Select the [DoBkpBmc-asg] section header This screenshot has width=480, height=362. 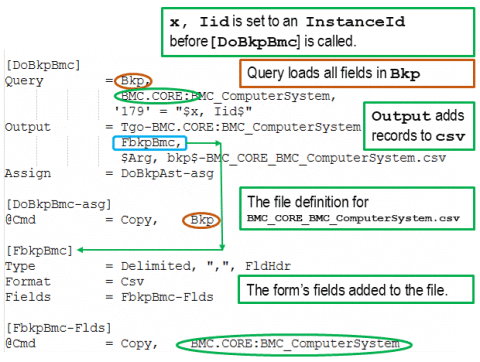(59, 204)
